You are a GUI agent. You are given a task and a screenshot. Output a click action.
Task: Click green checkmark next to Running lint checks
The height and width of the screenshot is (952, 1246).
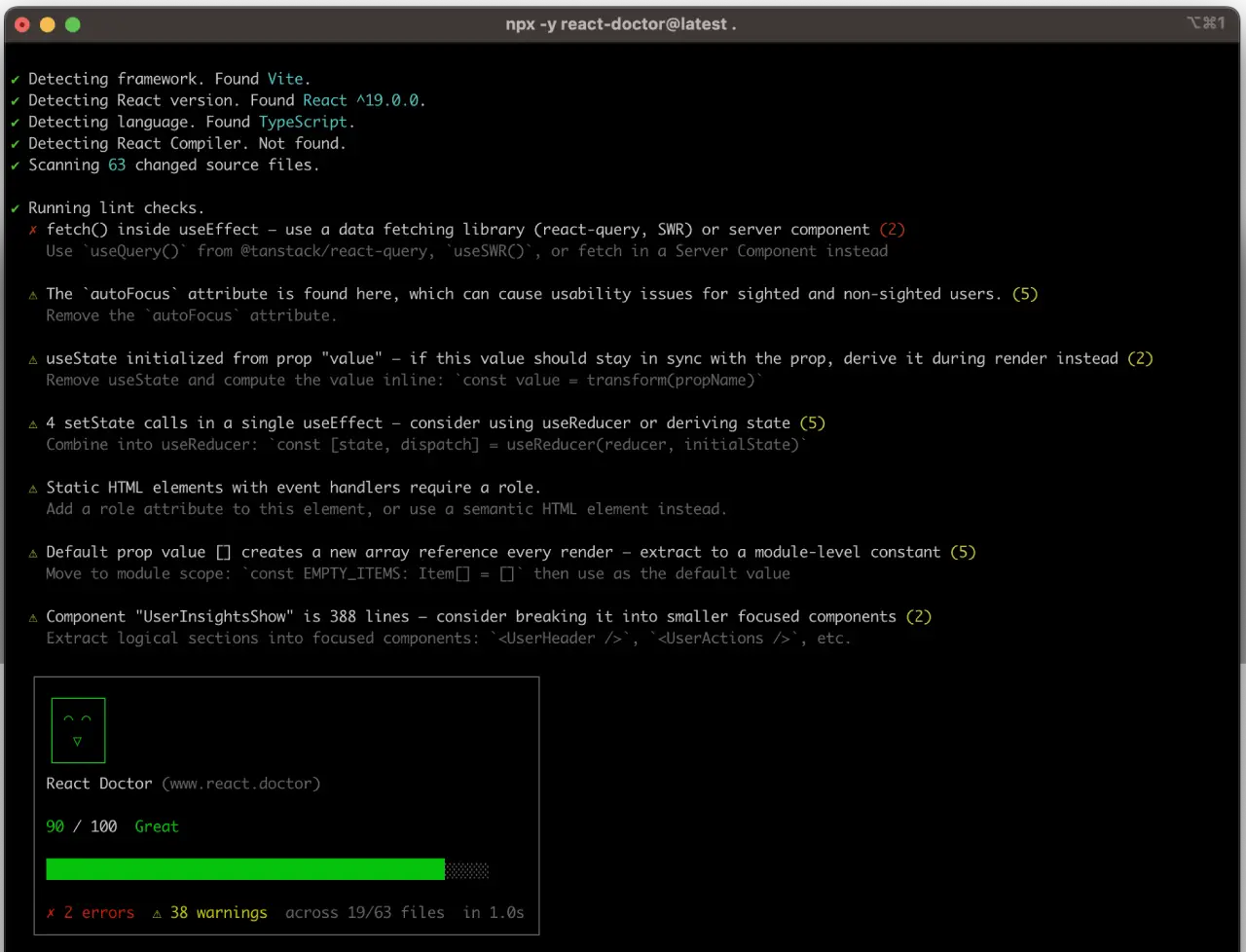point(16,208)
